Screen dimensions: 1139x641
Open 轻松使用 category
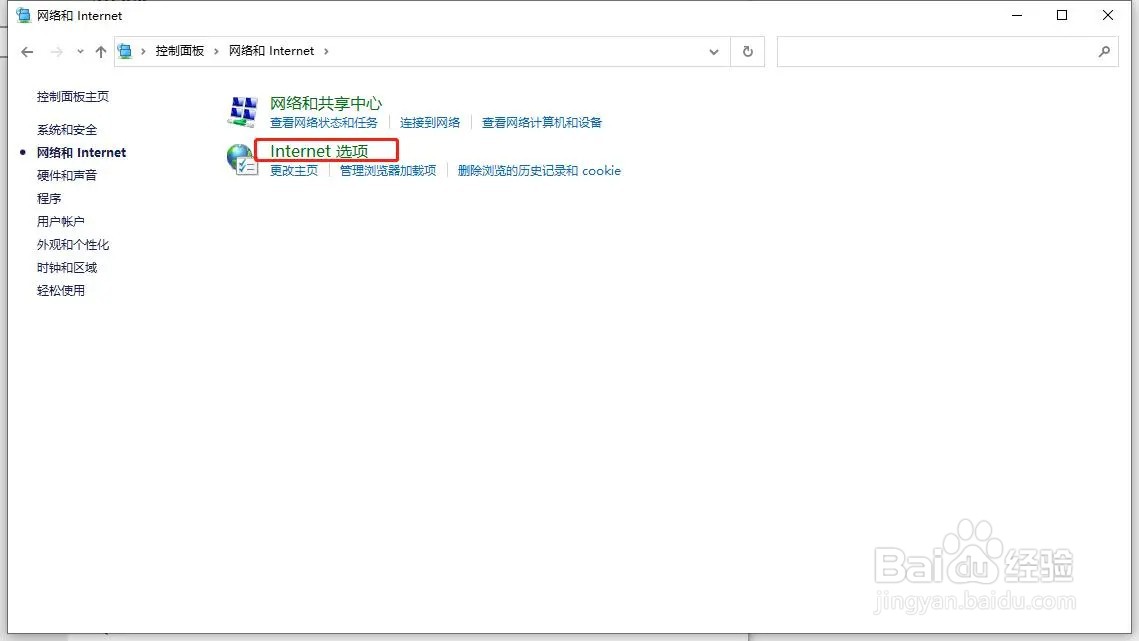(60, 291)
